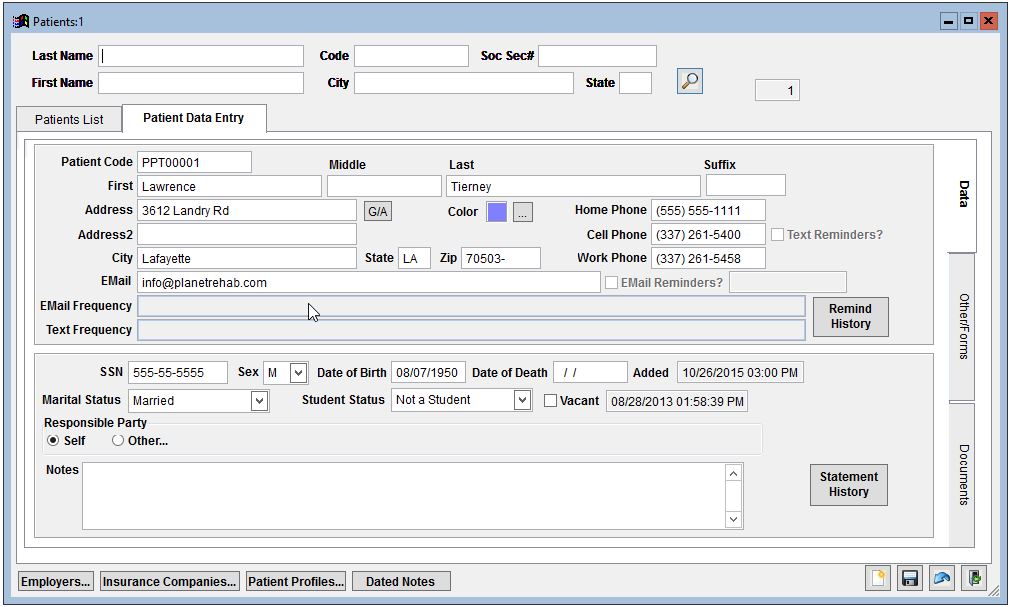This screenshot has width=1011, height=607.
Task: Click the Patients window title bar icon
Action: 20,21
